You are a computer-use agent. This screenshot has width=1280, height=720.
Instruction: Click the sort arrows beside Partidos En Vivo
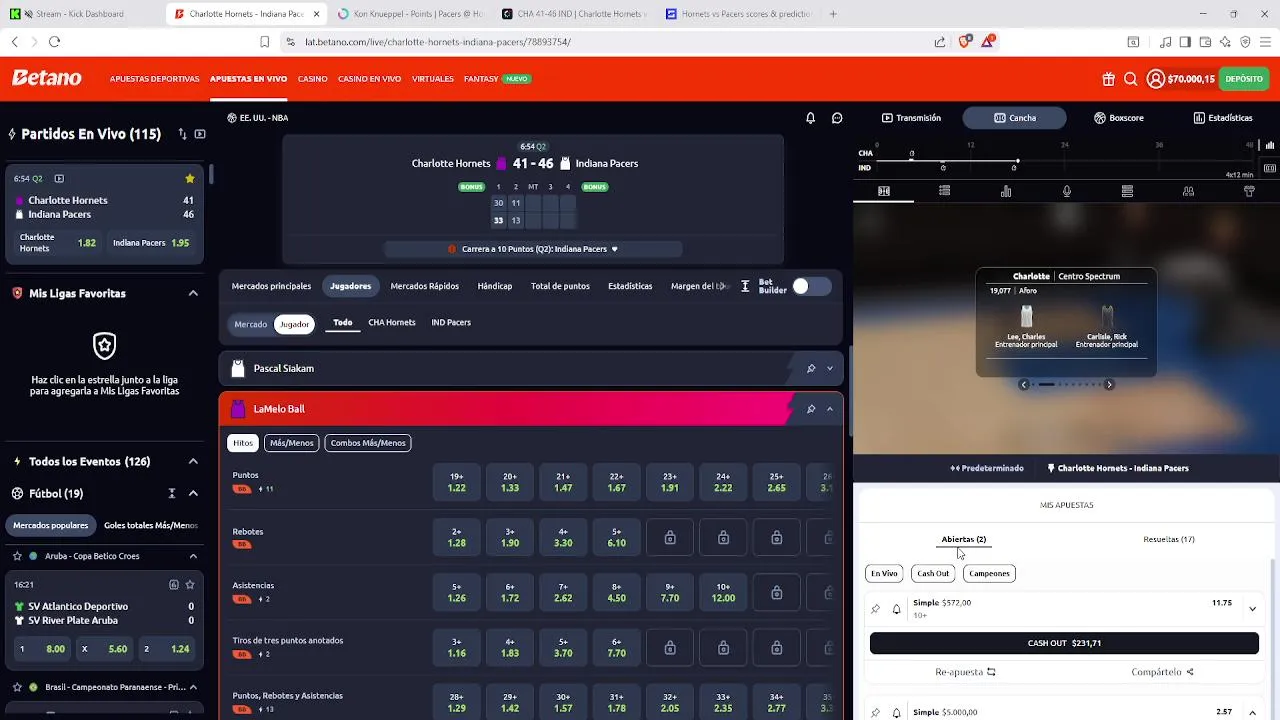[x=182, y=134]
